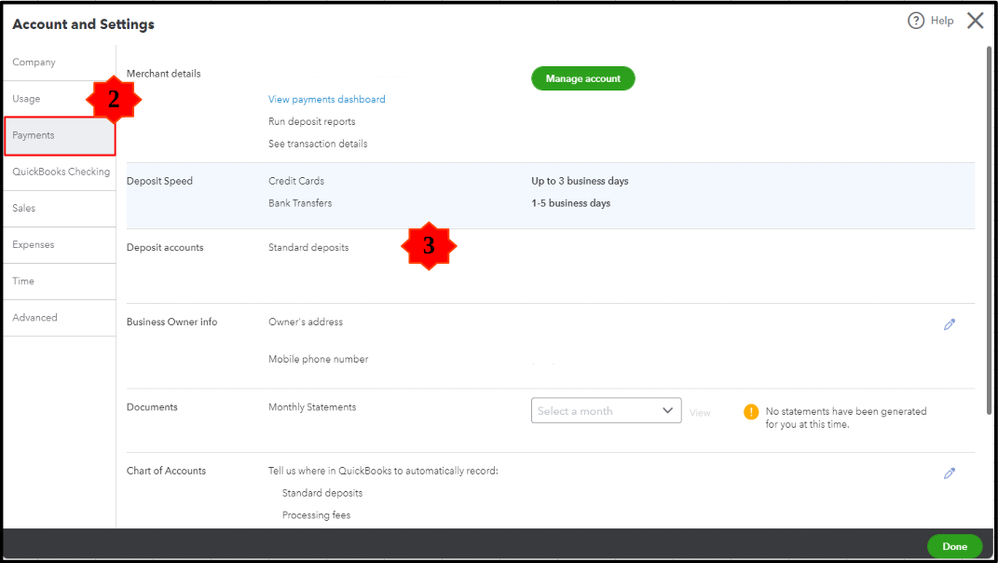Click 'Tell us where in QuickBooks' text
This screenshot has width=998, height=563.
click(383, 471)
